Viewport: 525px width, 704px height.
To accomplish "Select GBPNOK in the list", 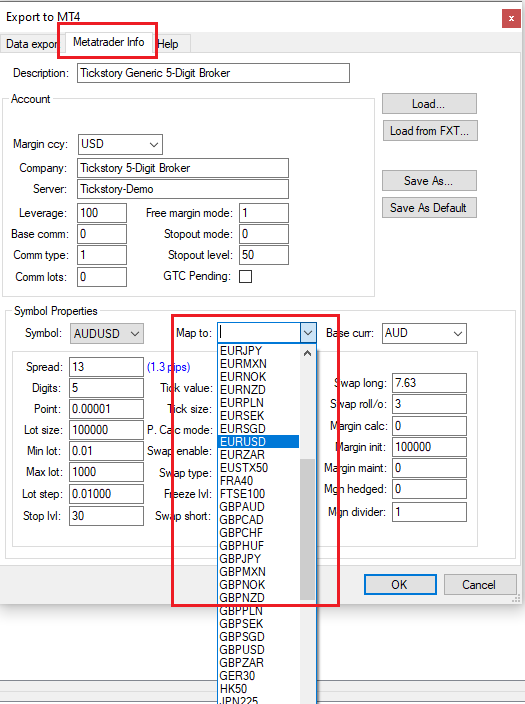I will (x=259, y=585).
